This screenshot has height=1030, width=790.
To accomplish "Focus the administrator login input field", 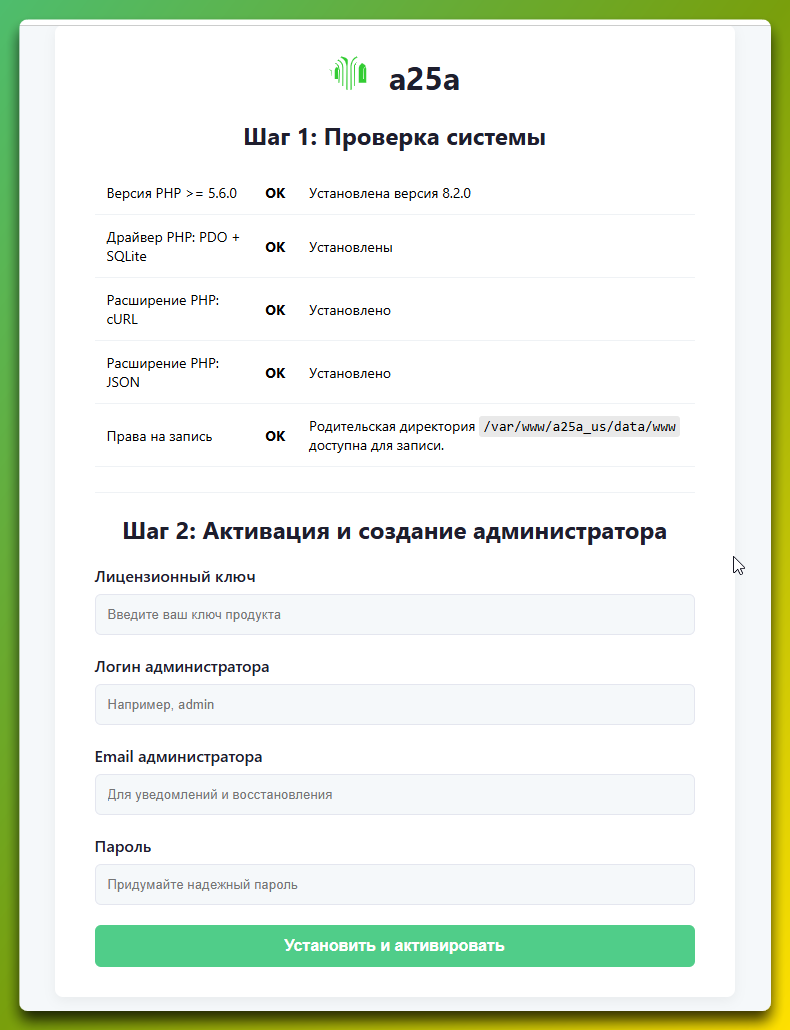I will (x=394, y=705).
